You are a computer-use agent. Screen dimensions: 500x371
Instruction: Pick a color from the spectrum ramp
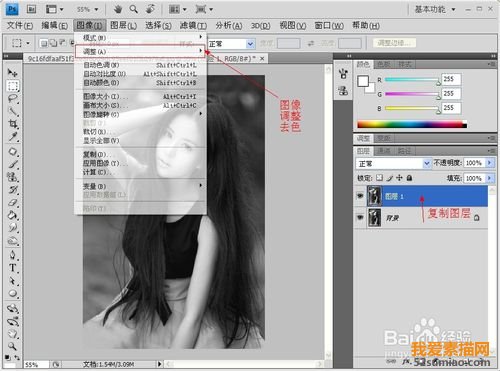(412, 125)
